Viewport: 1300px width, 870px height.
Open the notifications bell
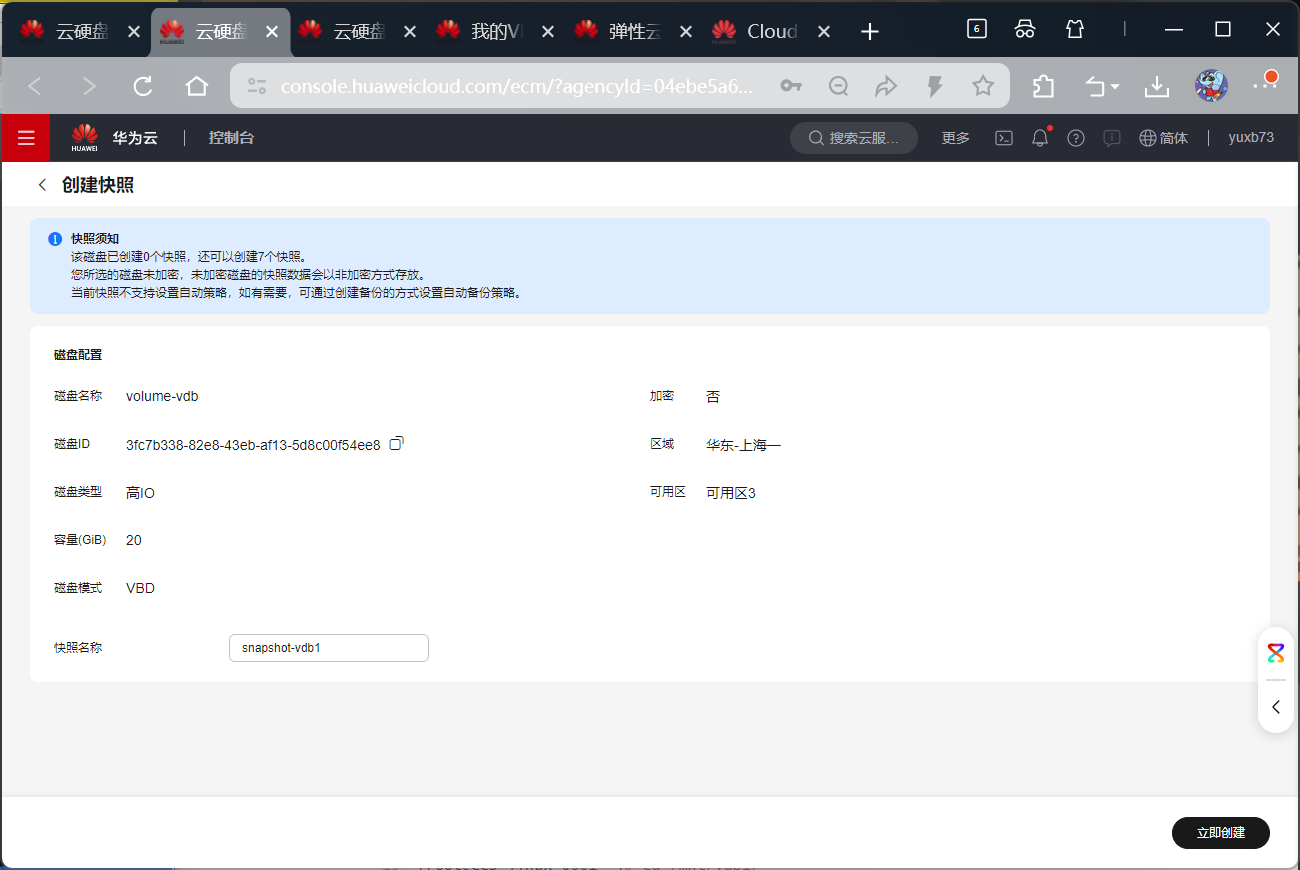pos(1040,138)
